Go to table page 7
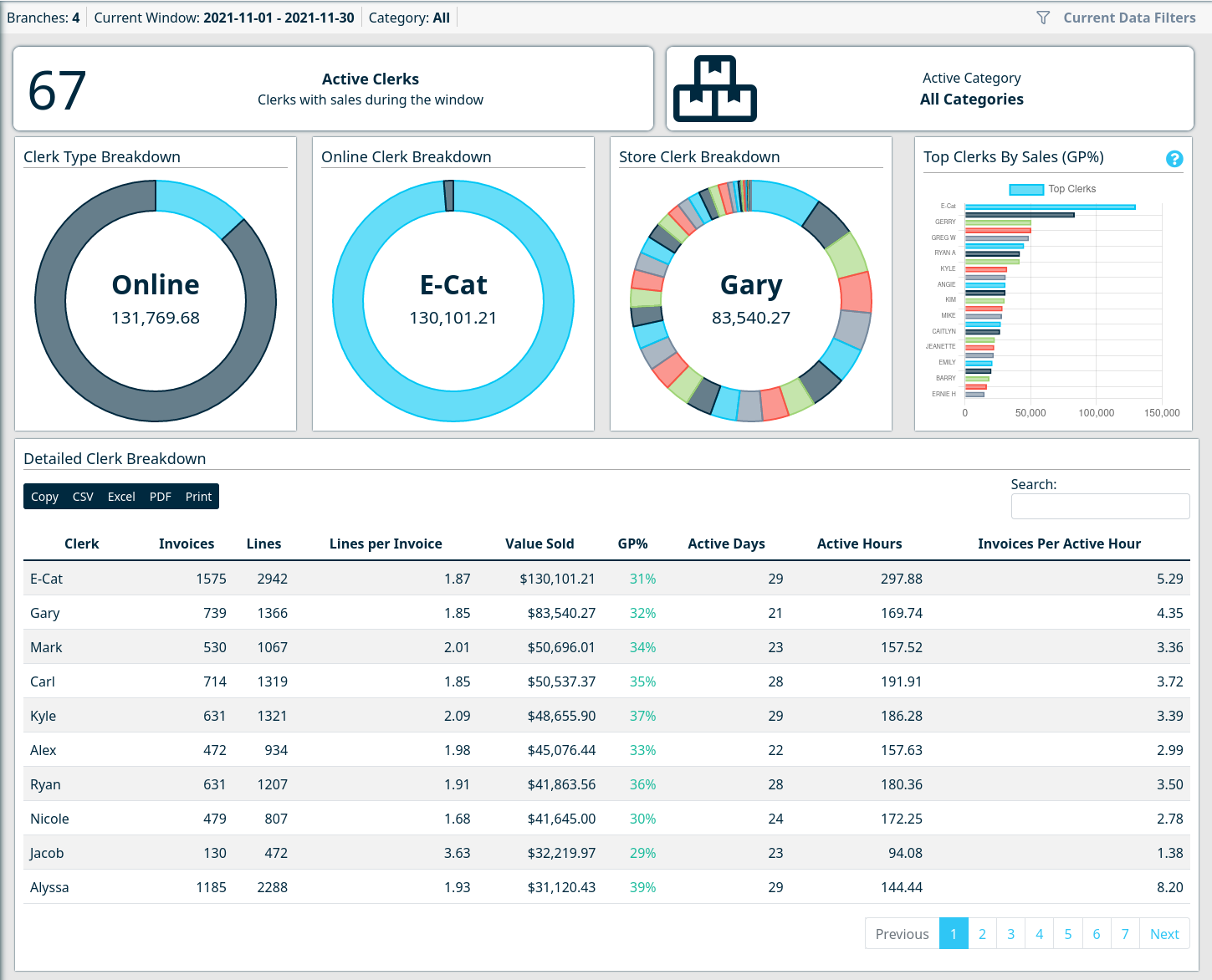 (x=1125, y=934)
